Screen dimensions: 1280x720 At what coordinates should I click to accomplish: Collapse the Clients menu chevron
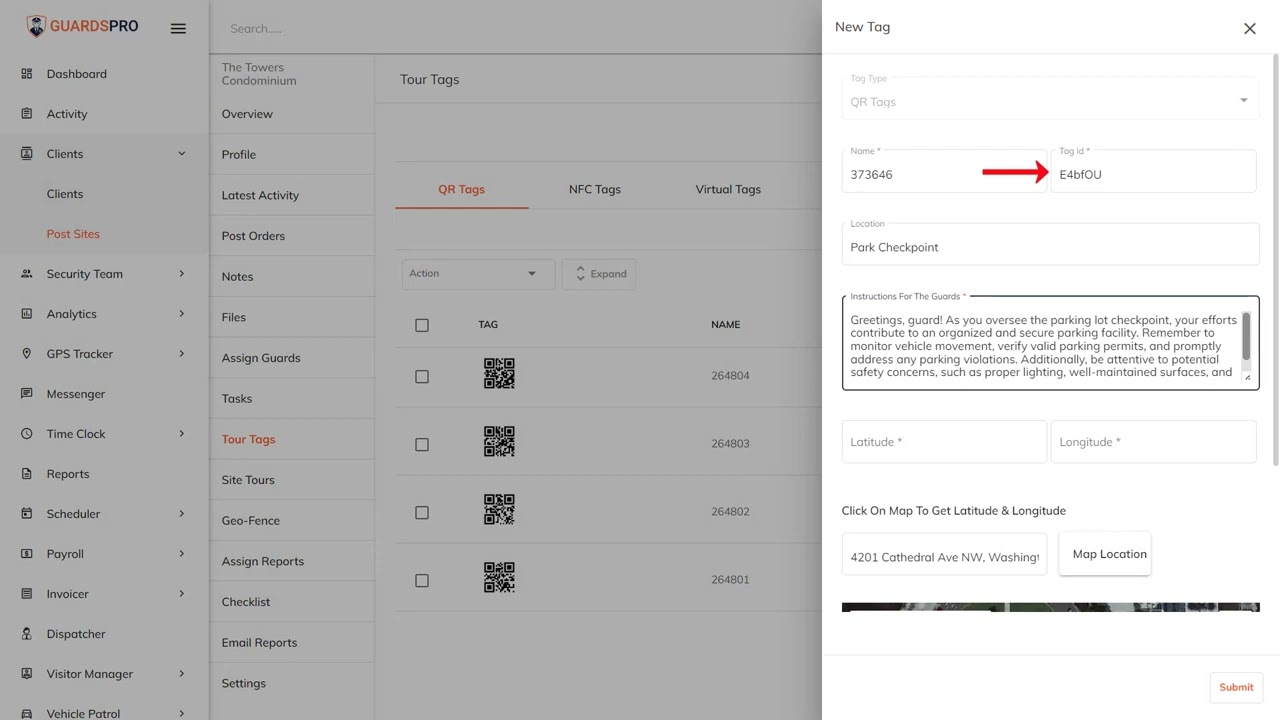tap(181, 154)
